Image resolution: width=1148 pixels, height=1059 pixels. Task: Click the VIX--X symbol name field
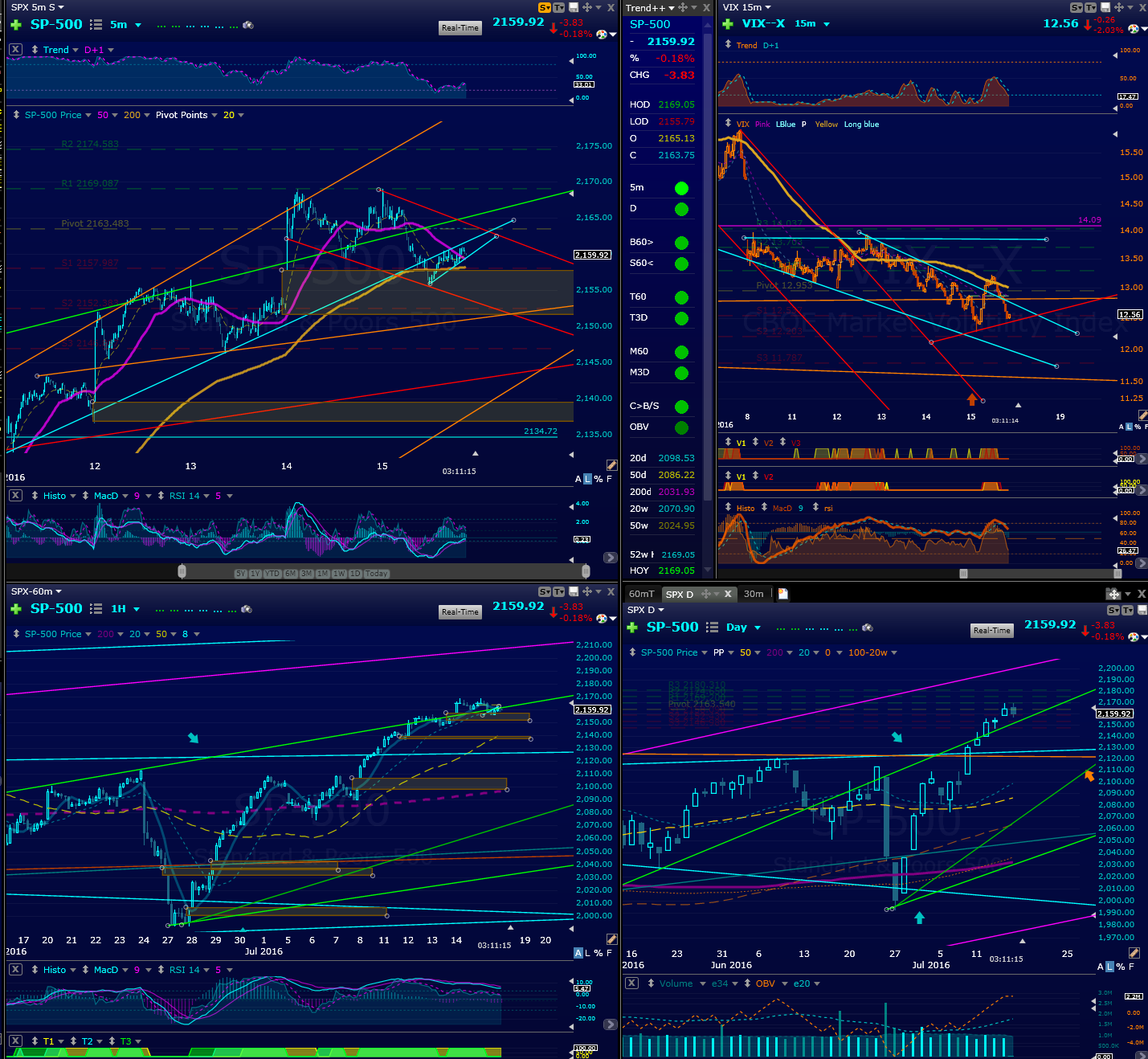(x=763, y=24)
